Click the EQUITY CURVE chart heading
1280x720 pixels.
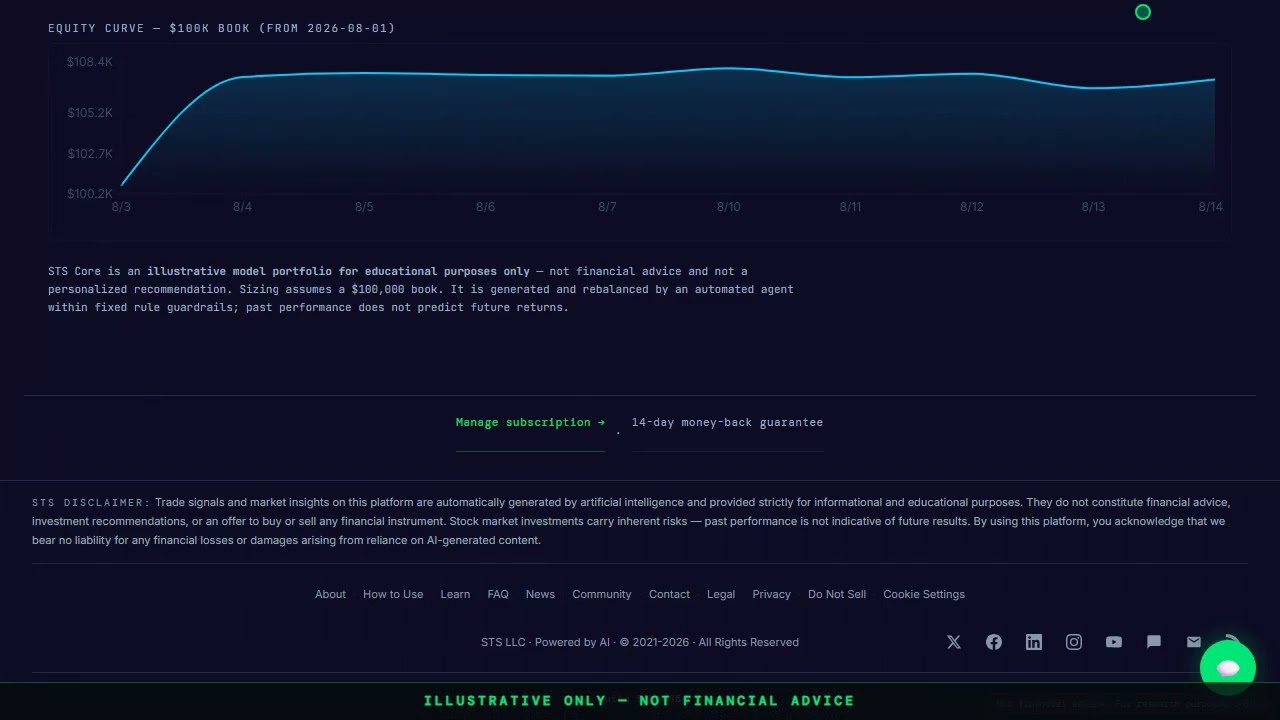point(221,28)
